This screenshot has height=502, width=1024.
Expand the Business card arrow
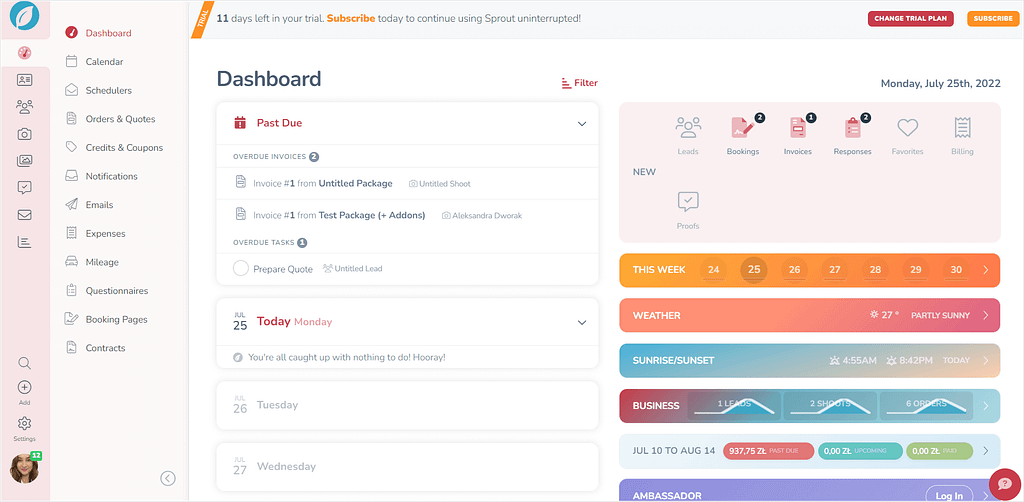pyautogui.click(x=985, y=405)
